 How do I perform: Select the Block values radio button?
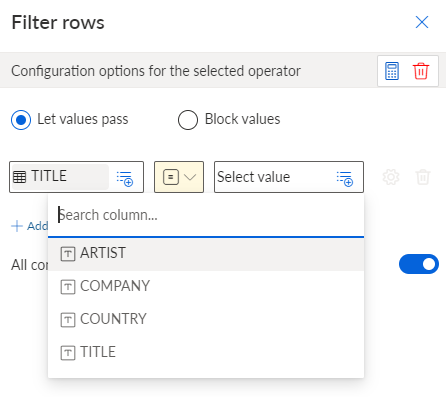(188, 120)
